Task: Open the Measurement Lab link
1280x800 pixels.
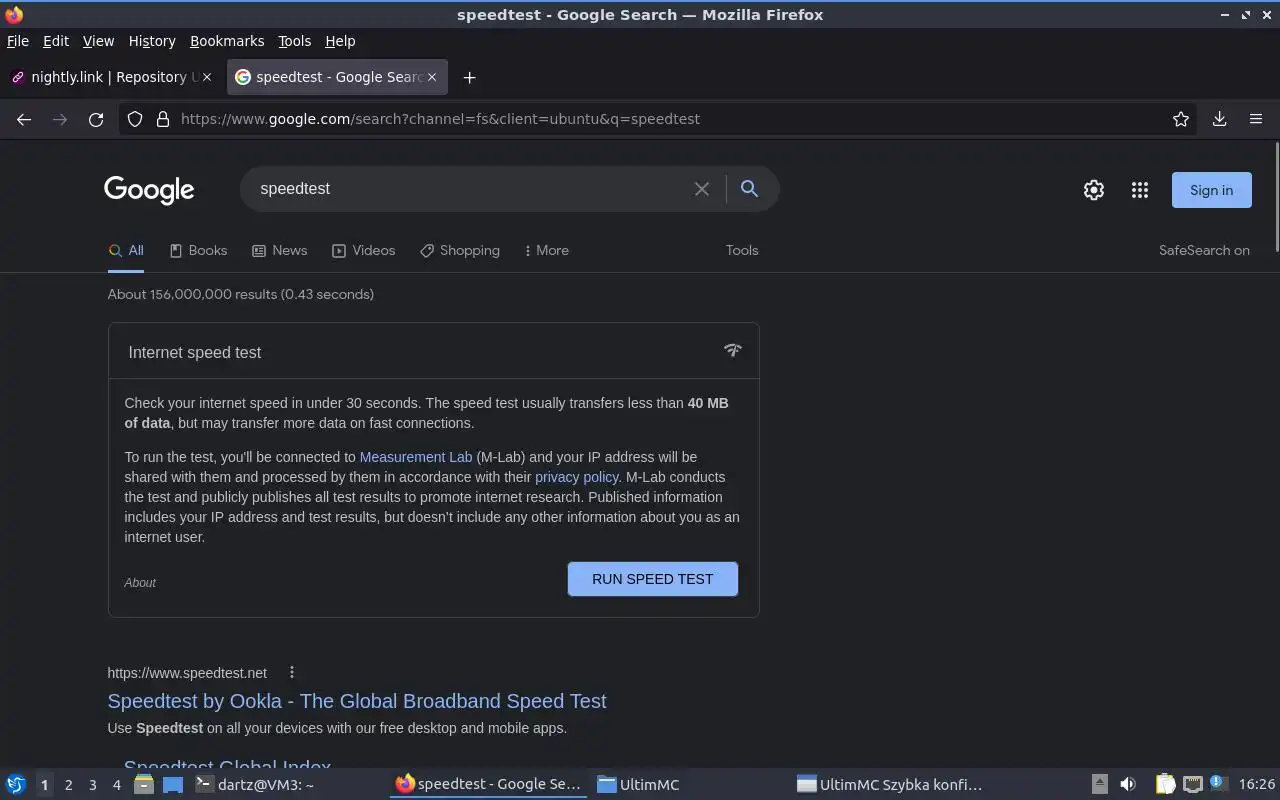Action: coord(415,457)
